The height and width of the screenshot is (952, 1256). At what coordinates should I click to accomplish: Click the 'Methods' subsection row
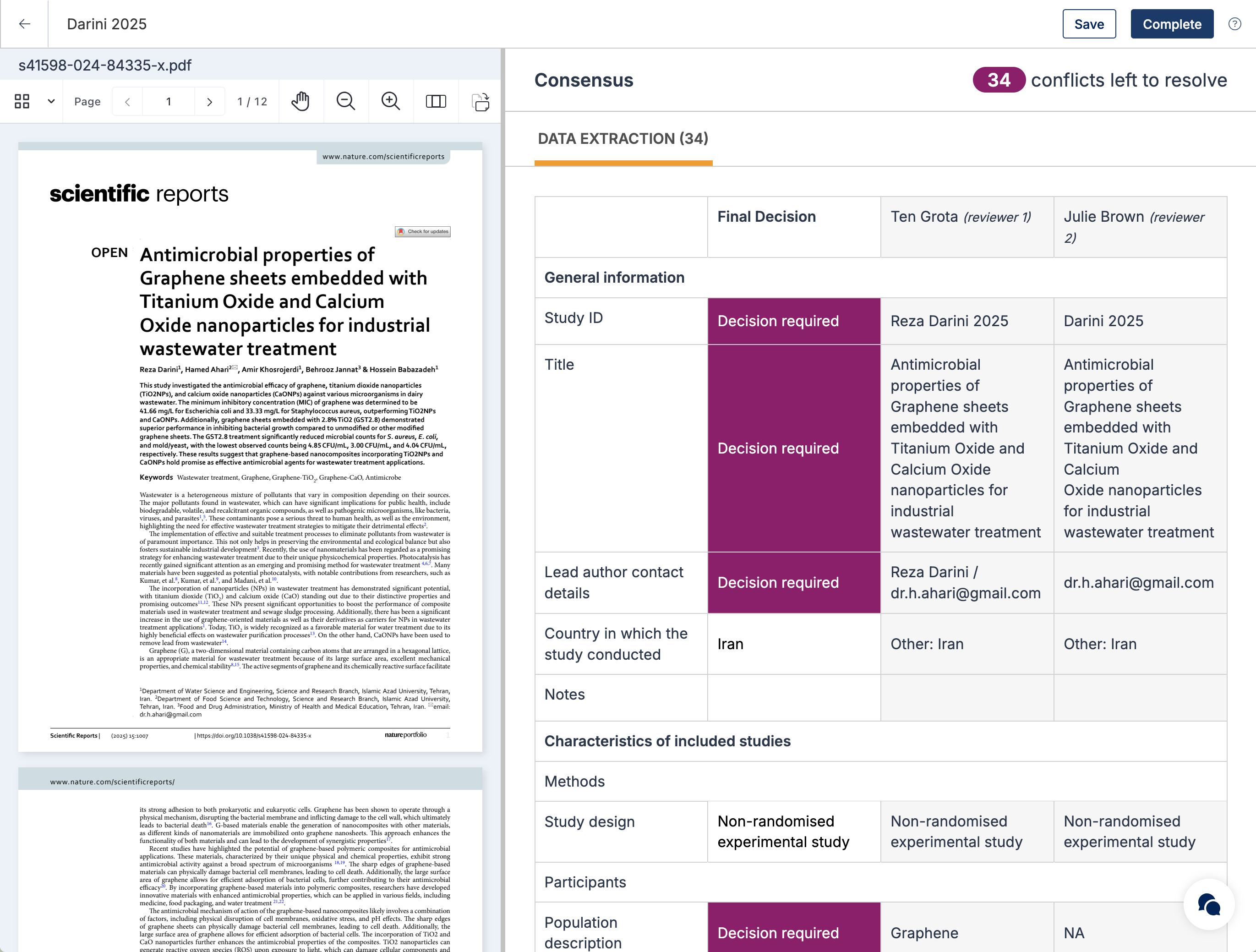[x=881, y=781]
